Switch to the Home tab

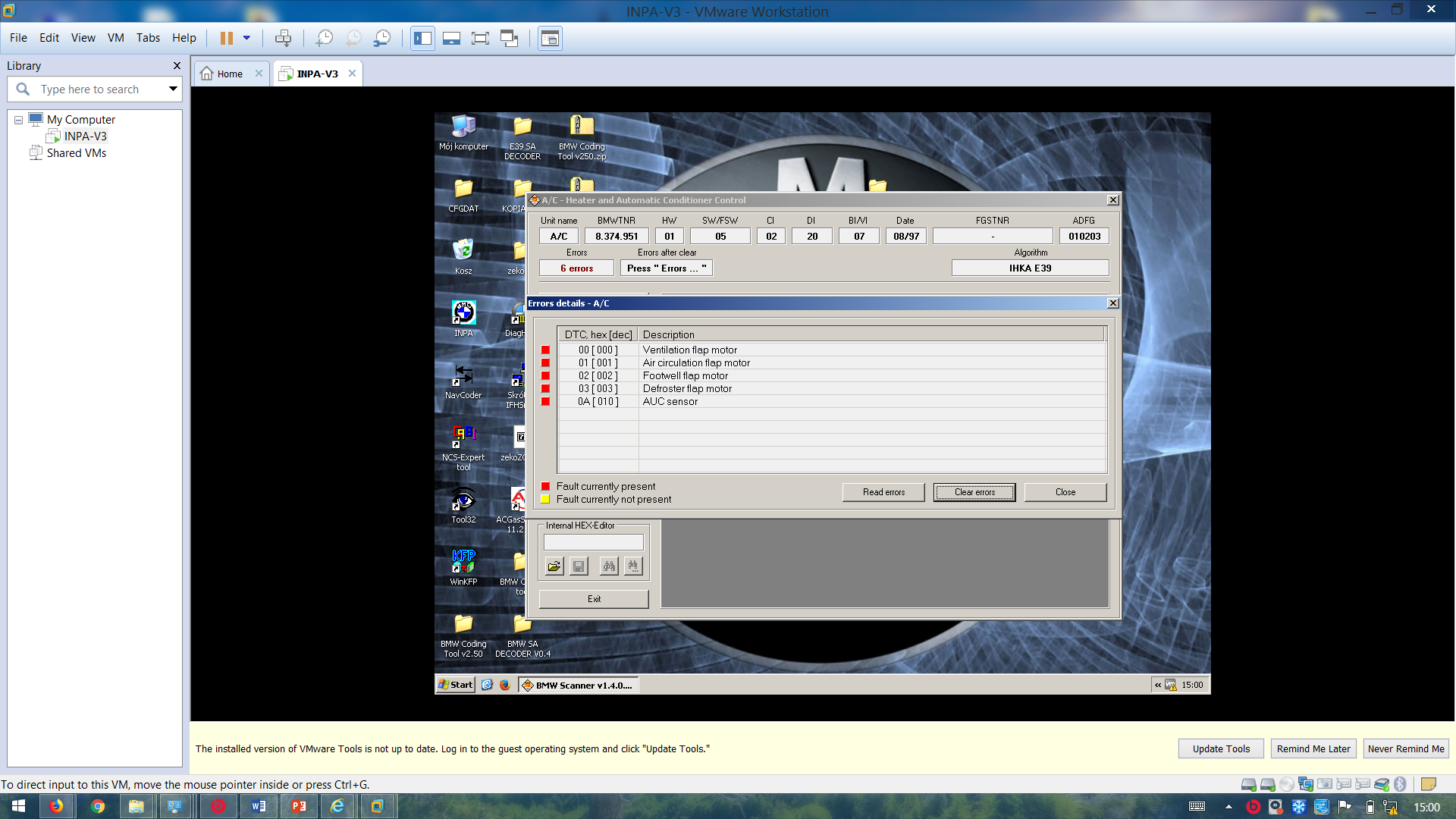[229, 74]
